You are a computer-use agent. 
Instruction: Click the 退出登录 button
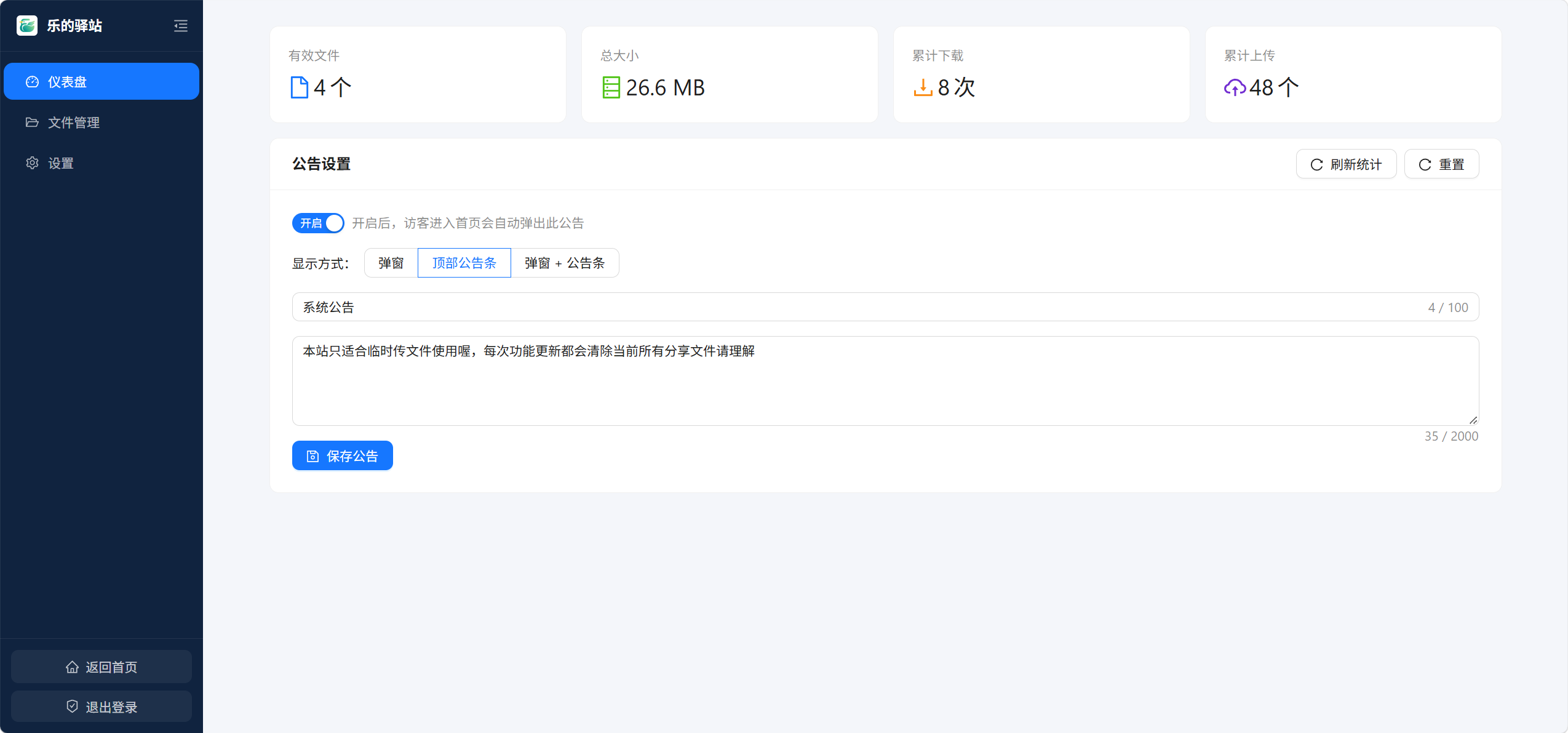(101, 707)
